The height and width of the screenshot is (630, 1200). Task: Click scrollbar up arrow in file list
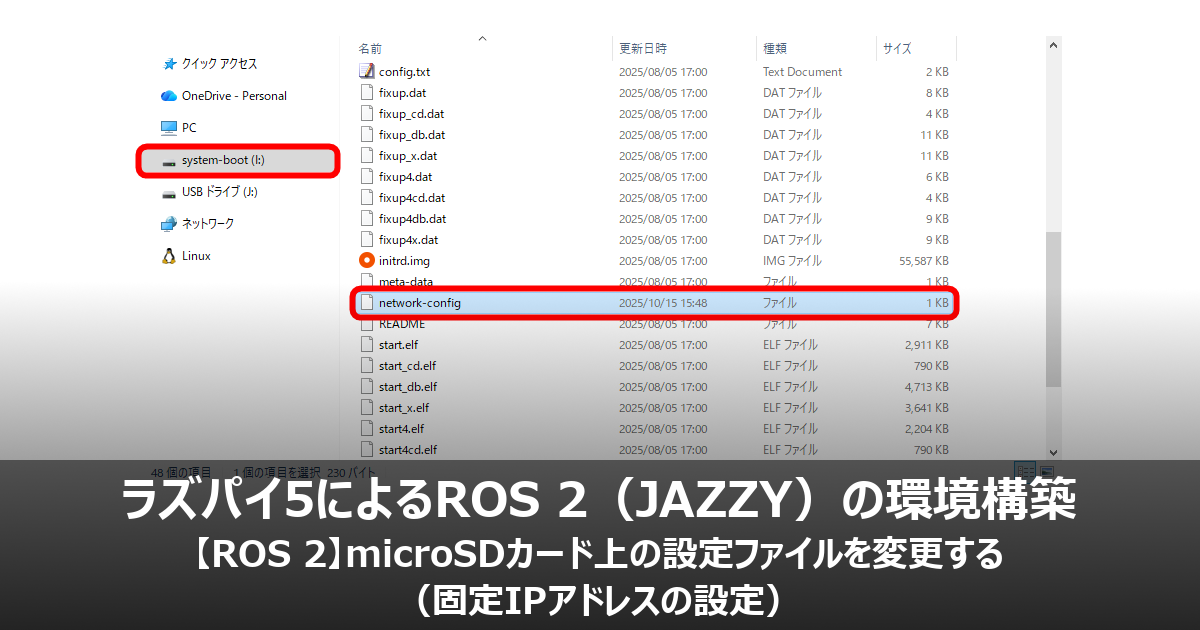(x=1053, y=45)
